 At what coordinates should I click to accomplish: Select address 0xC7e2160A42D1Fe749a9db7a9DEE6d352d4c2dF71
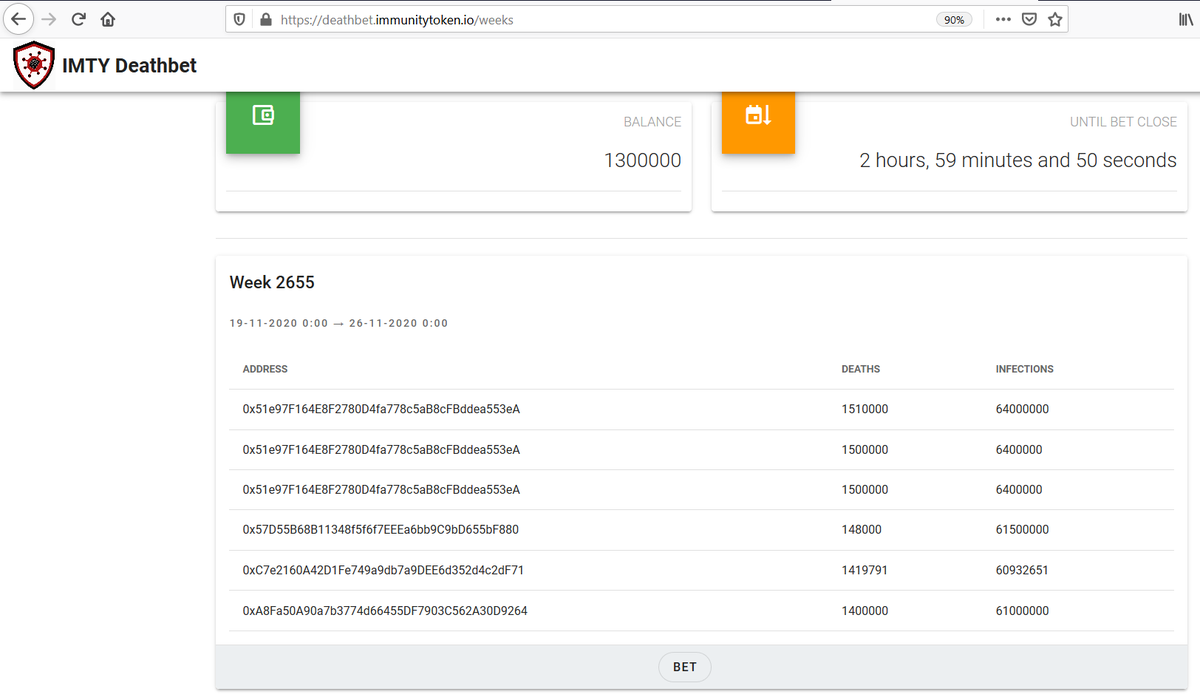[x=383, y=570]
